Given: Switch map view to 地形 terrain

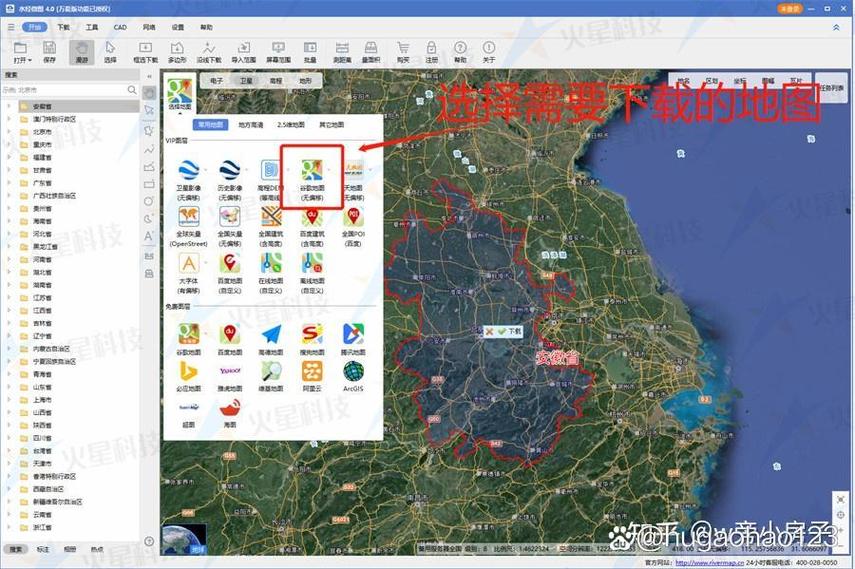Looking at the screenshot, I should coord(305,81).
